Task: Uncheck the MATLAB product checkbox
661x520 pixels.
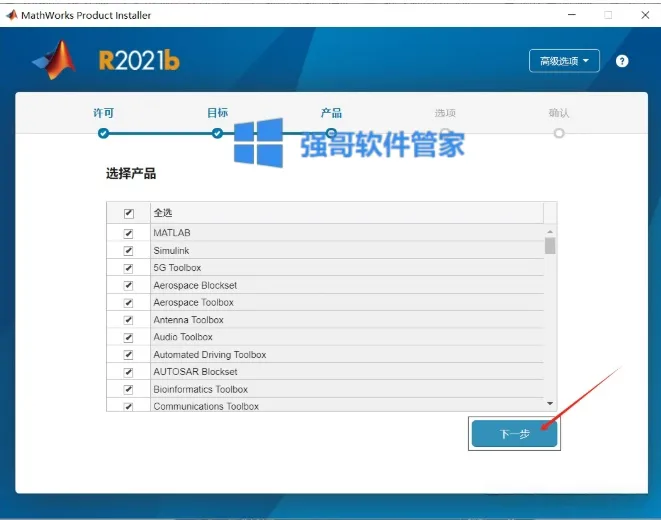Action: 129,233
